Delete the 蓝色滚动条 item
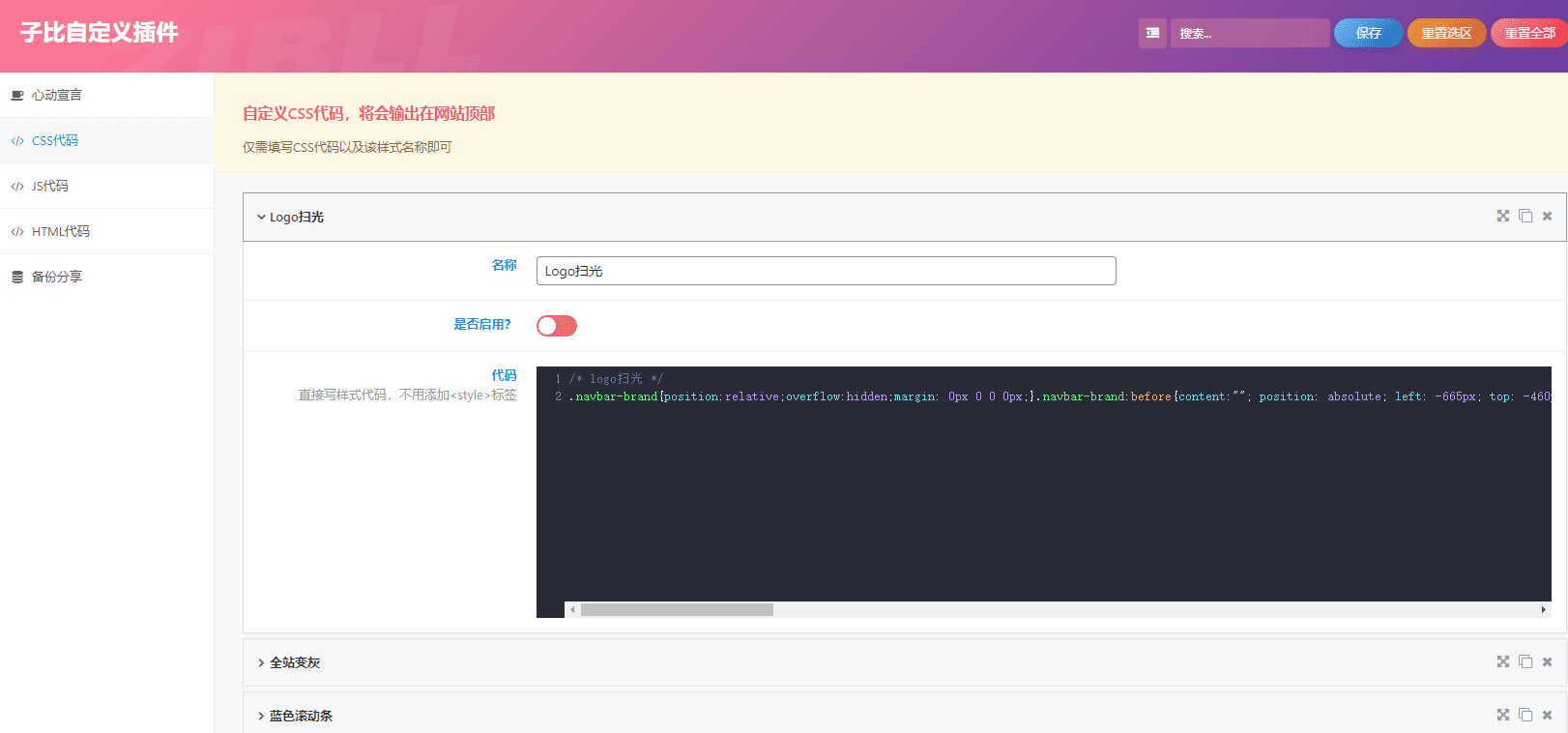Image resolution: width=1568 pixels, height=733 pixels. (x=1547, y=715)
